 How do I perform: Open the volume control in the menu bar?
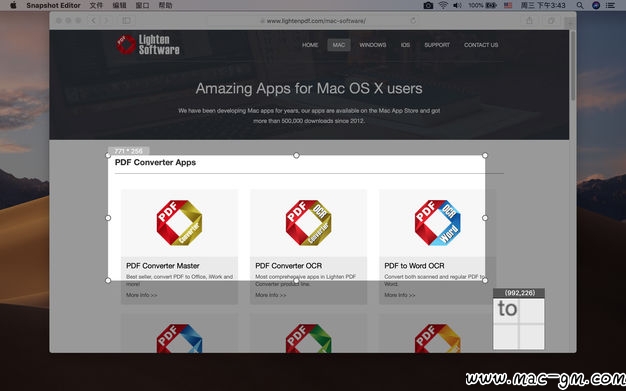click(458, 5)
